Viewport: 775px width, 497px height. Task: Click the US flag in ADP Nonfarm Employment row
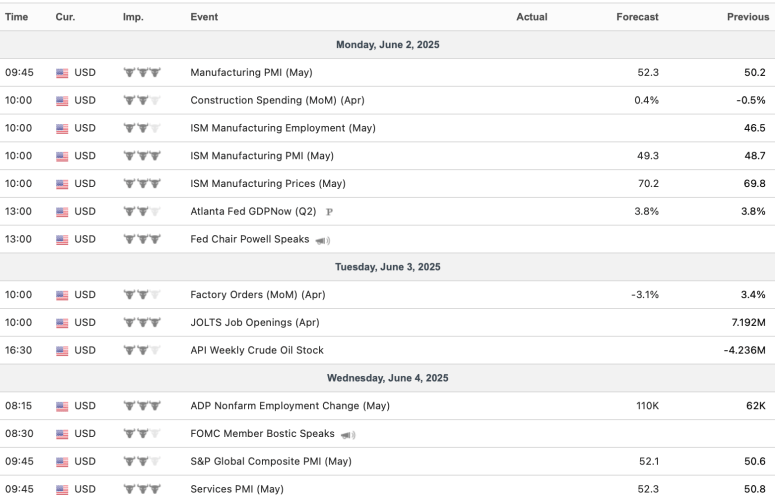pos(62,406)
